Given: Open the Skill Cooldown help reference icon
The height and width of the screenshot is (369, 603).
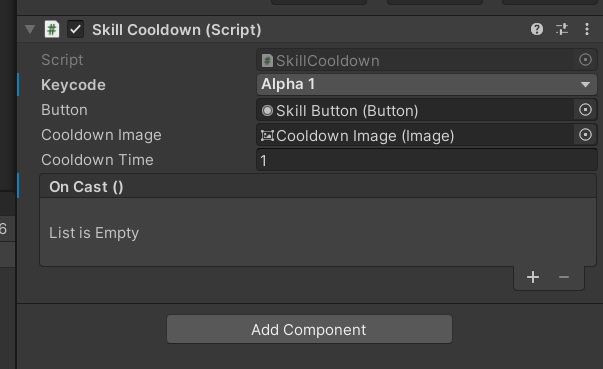Looking at the screenshot, I should pyautogui.click(x=536, y=29).
